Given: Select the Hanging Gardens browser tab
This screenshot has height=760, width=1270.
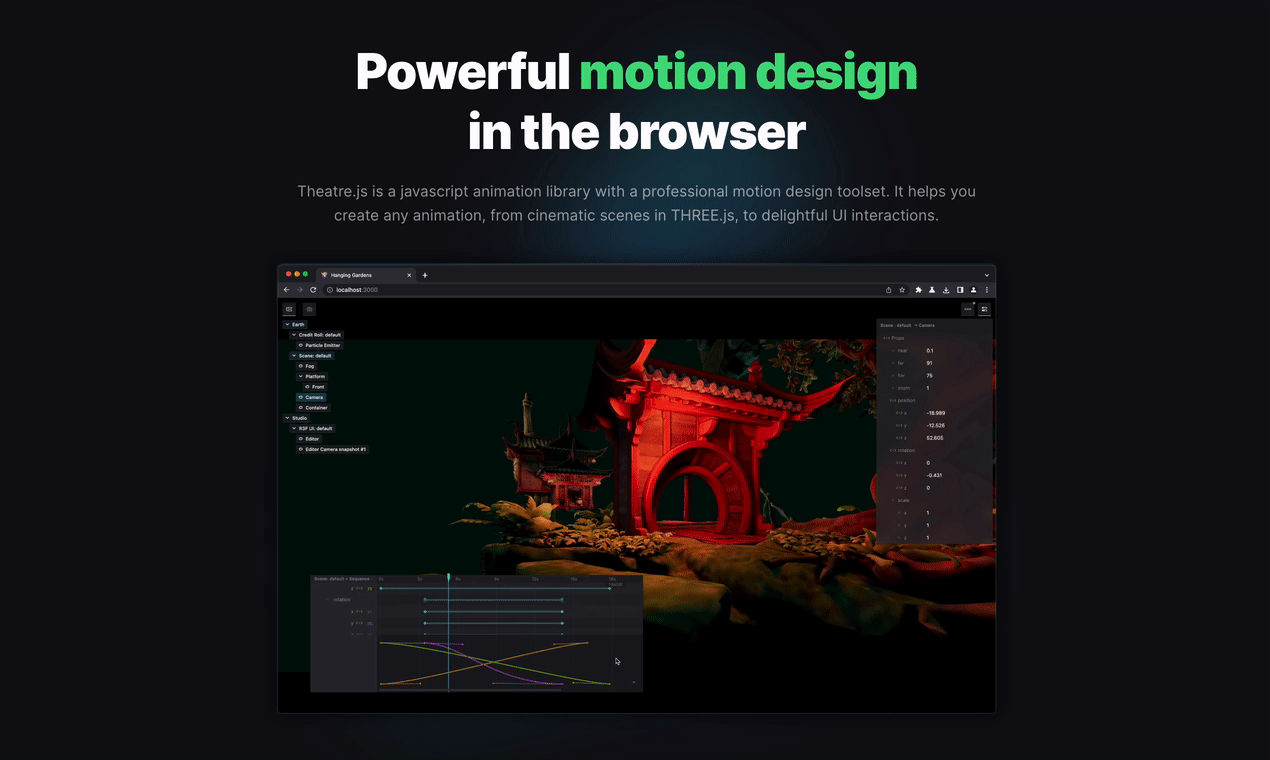Looking at the screenshot, I should pos(365,275).
